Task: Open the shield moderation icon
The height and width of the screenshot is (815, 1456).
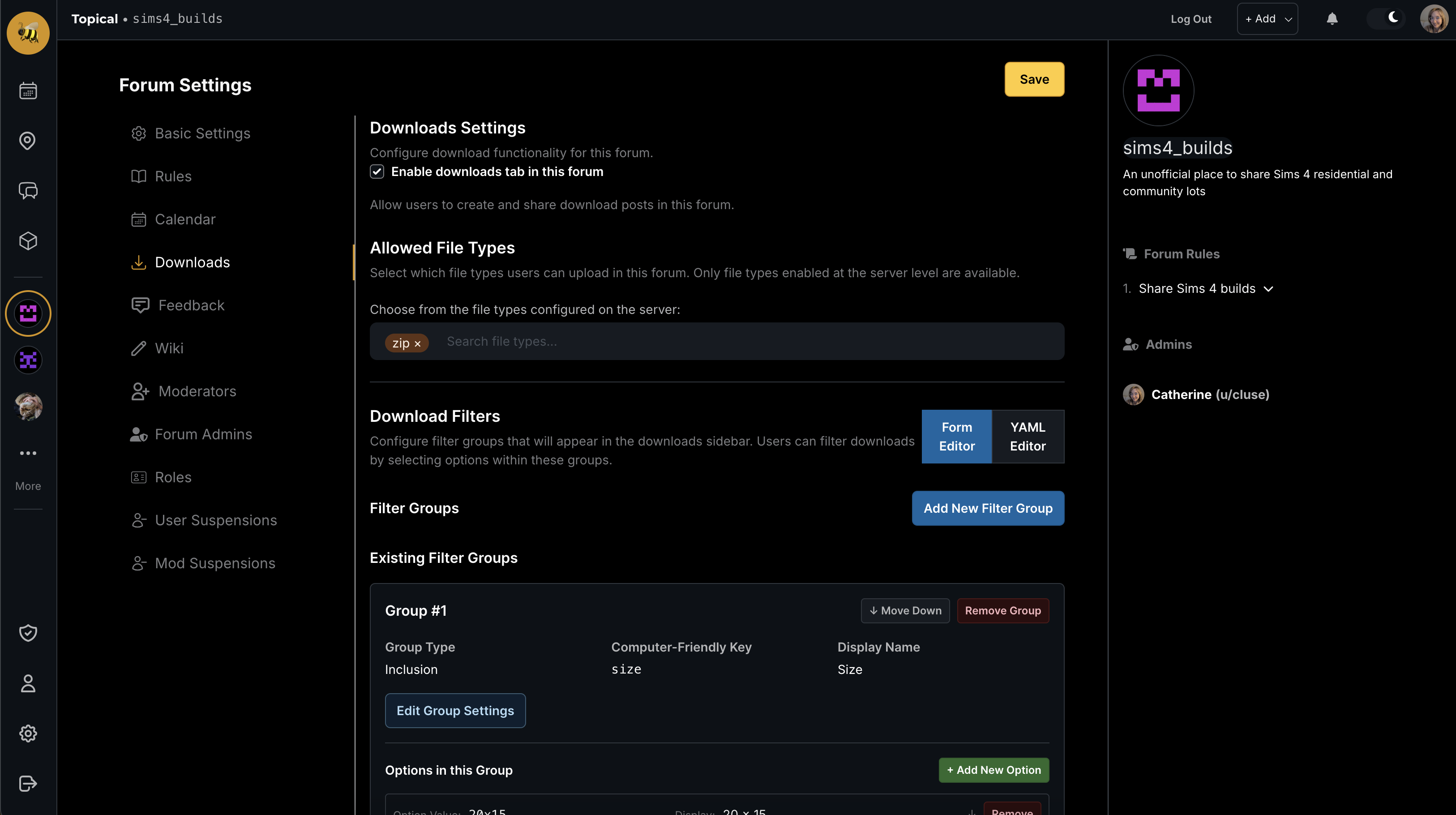Action: pos(28,633)
